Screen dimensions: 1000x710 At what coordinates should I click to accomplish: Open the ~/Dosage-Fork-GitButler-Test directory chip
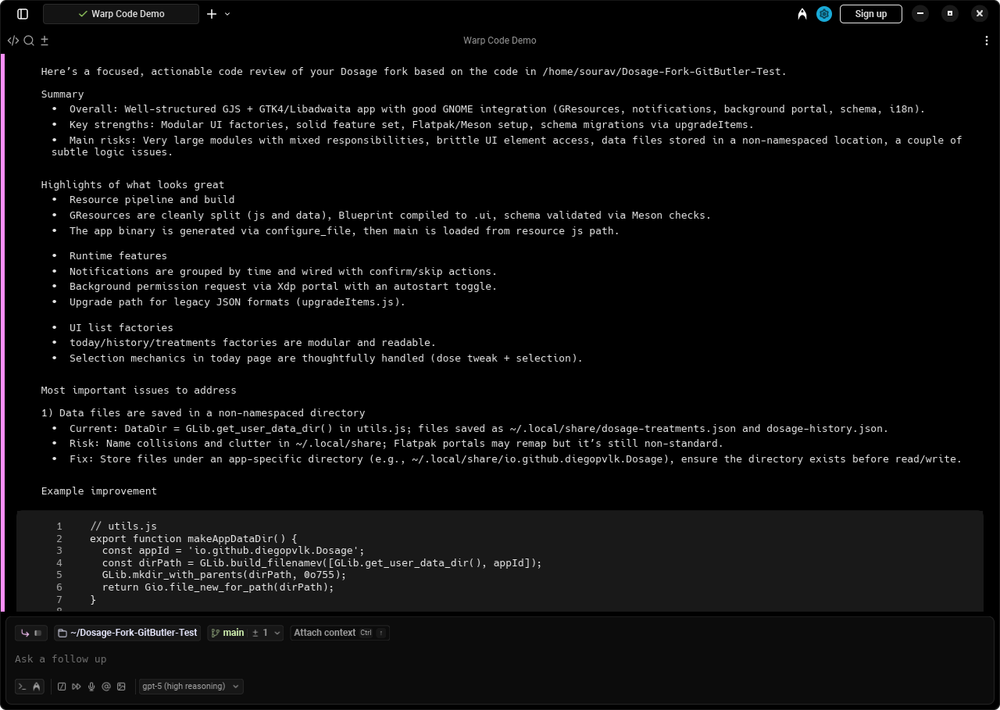128,633
